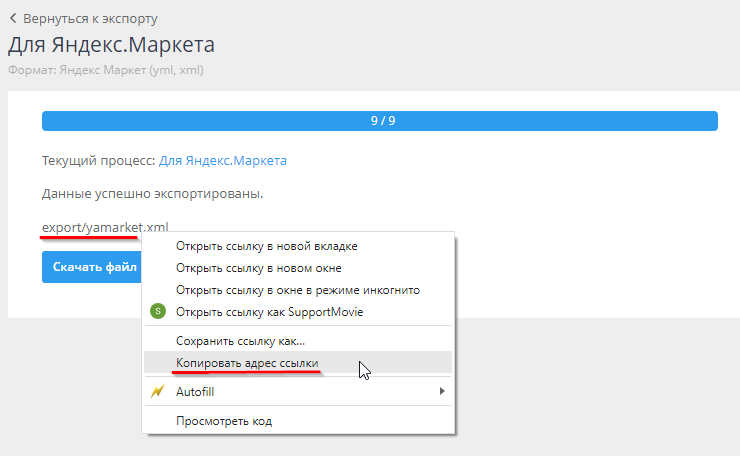Click "Копировать адрес ссылки" in context menu

[247, 363]
